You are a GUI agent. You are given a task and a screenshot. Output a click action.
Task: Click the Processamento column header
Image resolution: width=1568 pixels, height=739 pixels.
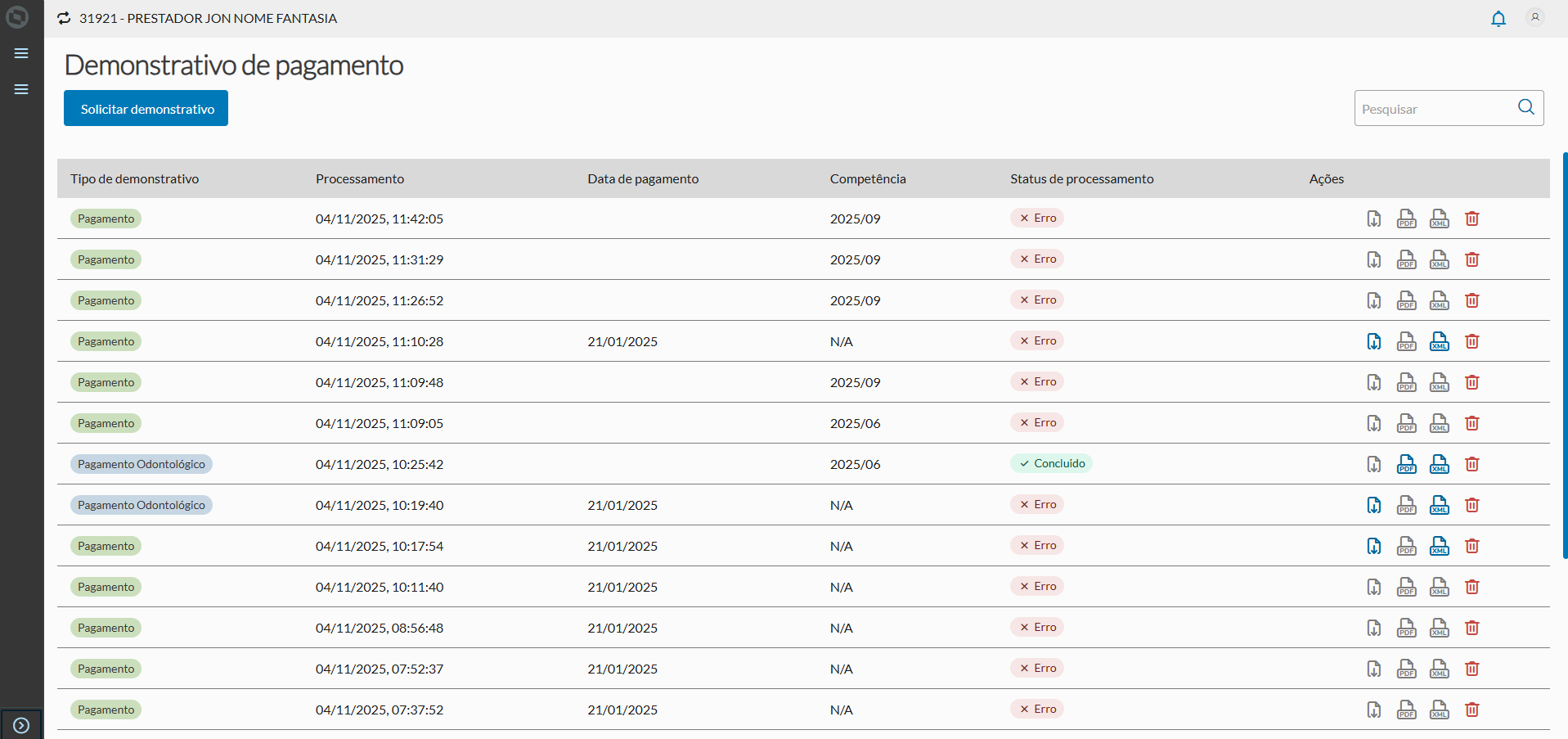click(360, 178)
